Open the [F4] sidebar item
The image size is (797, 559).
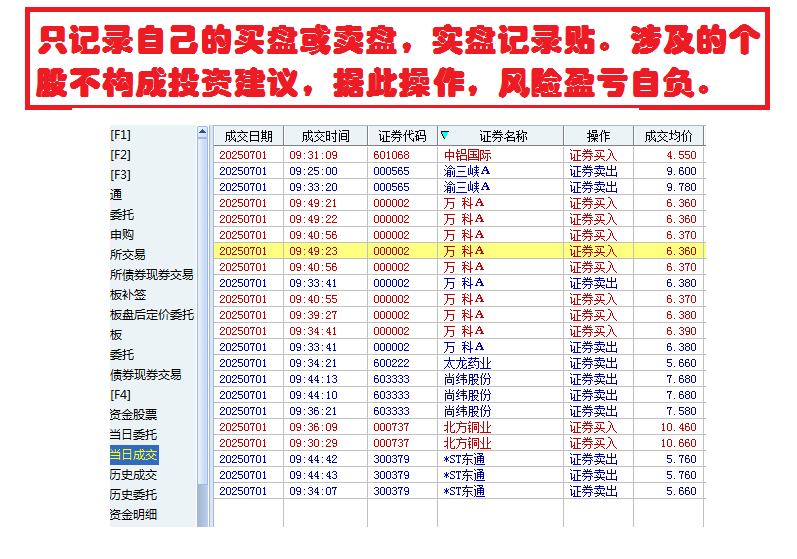point(120,395)
